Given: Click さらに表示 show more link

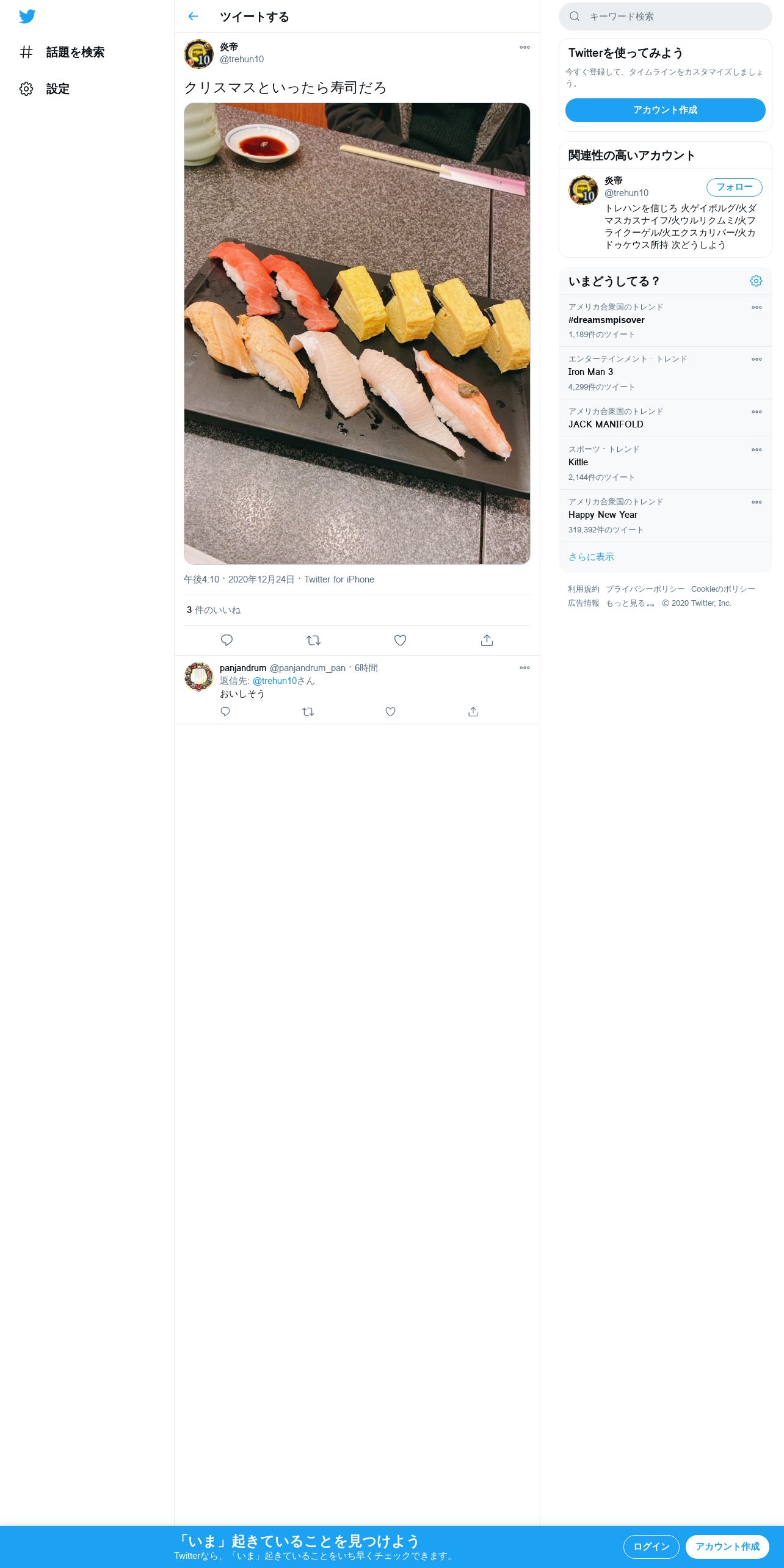Looking at the screenshot, I should click(x=591, y=557).
